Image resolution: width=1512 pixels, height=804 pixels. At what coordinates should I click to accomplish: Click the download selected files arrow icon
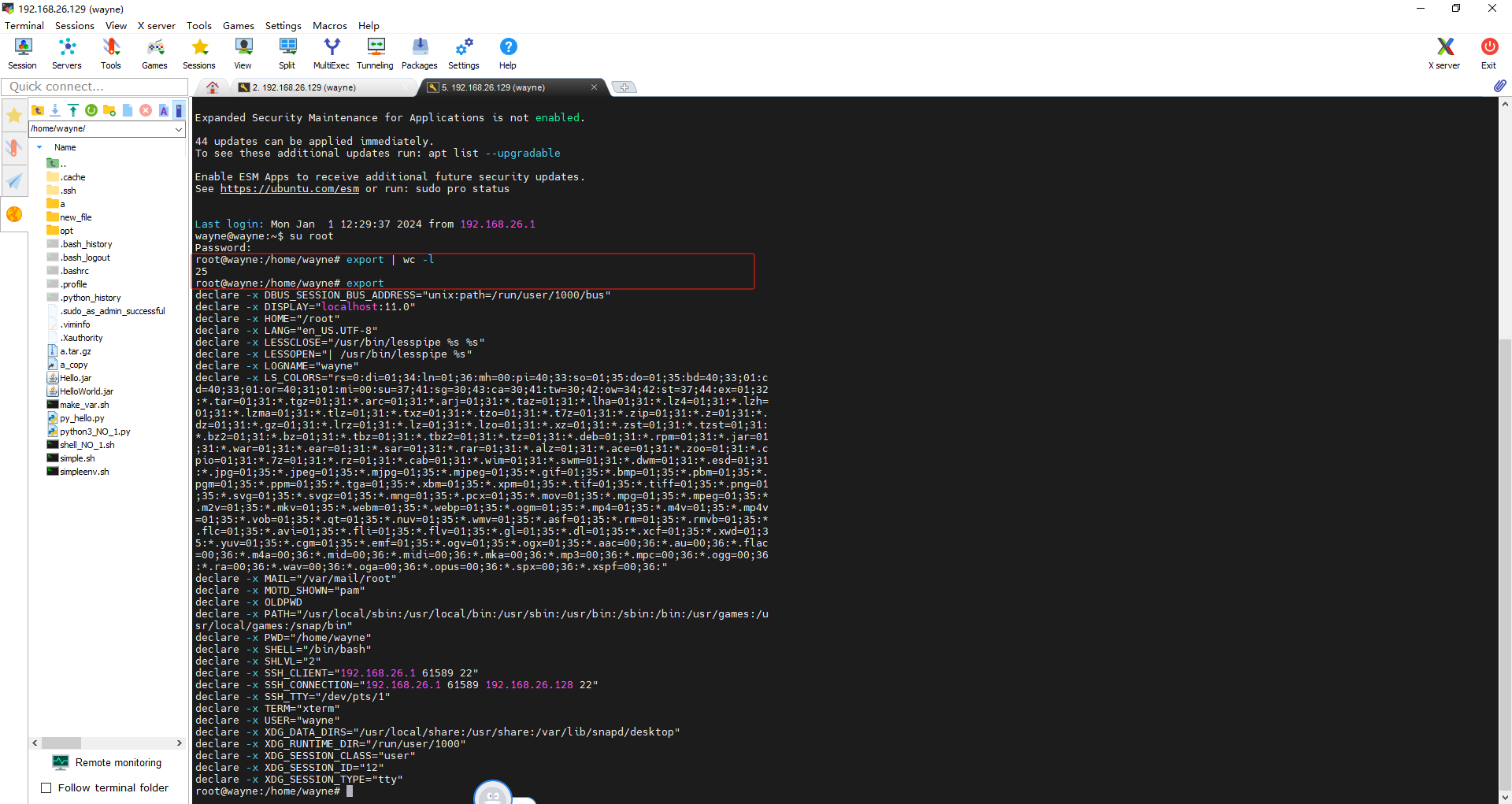(55, 110)
